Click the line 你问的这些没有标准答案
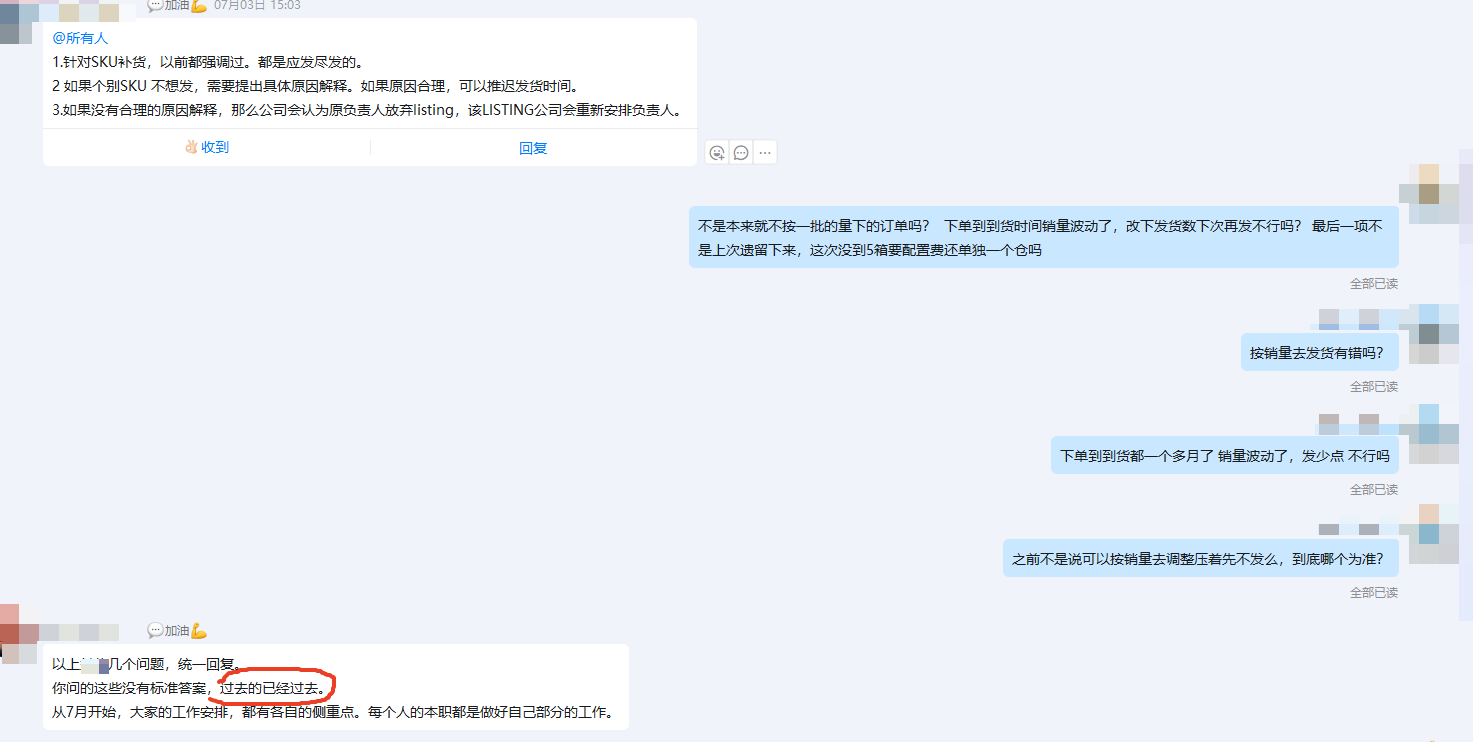 click(x=189, y=689)
